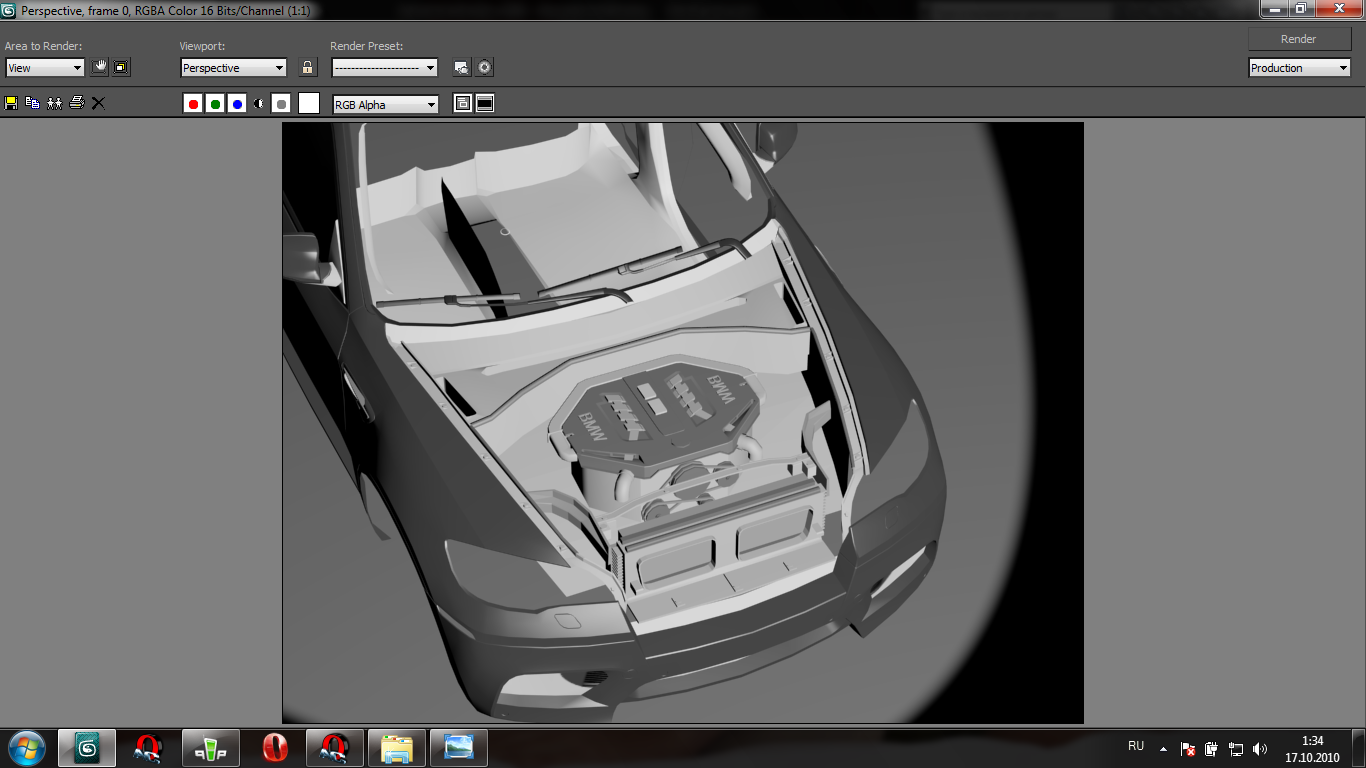Show hidden system tray icons

click(x=1163, y=749)
